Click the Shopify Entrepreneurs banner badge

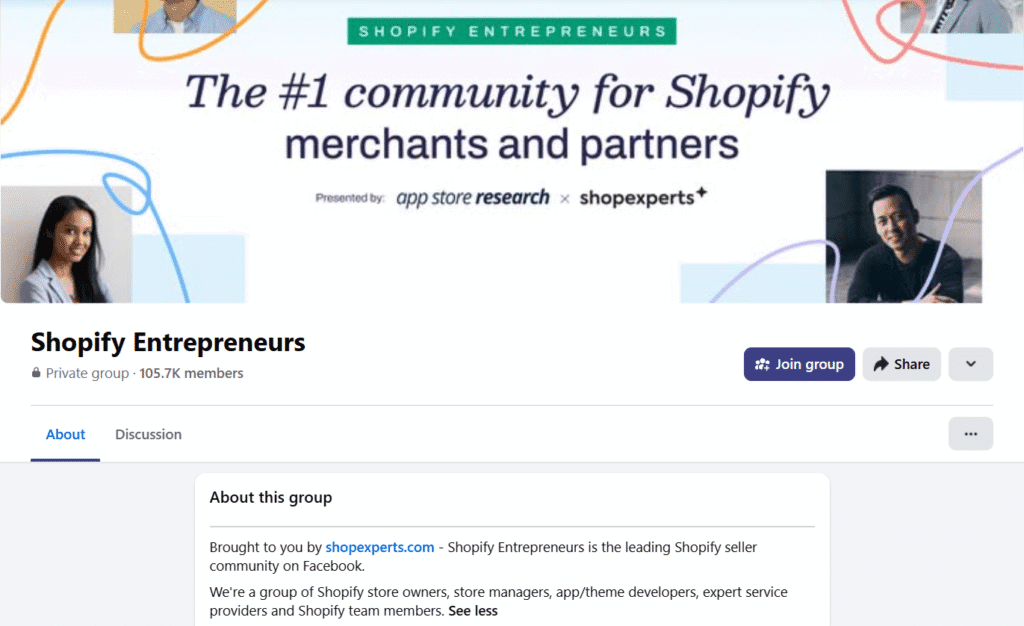511,30
